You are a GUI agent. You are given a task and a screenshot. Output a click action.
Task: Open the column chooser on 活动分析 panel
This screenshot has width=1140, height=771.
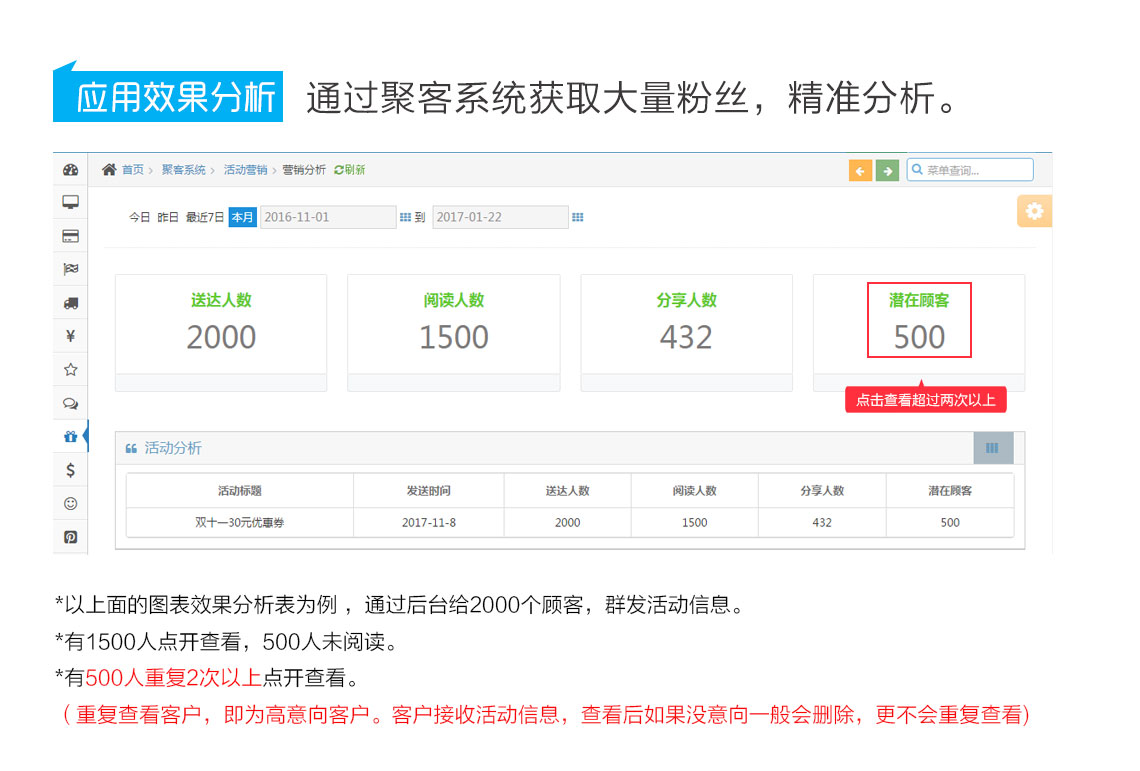coord(993,448)
